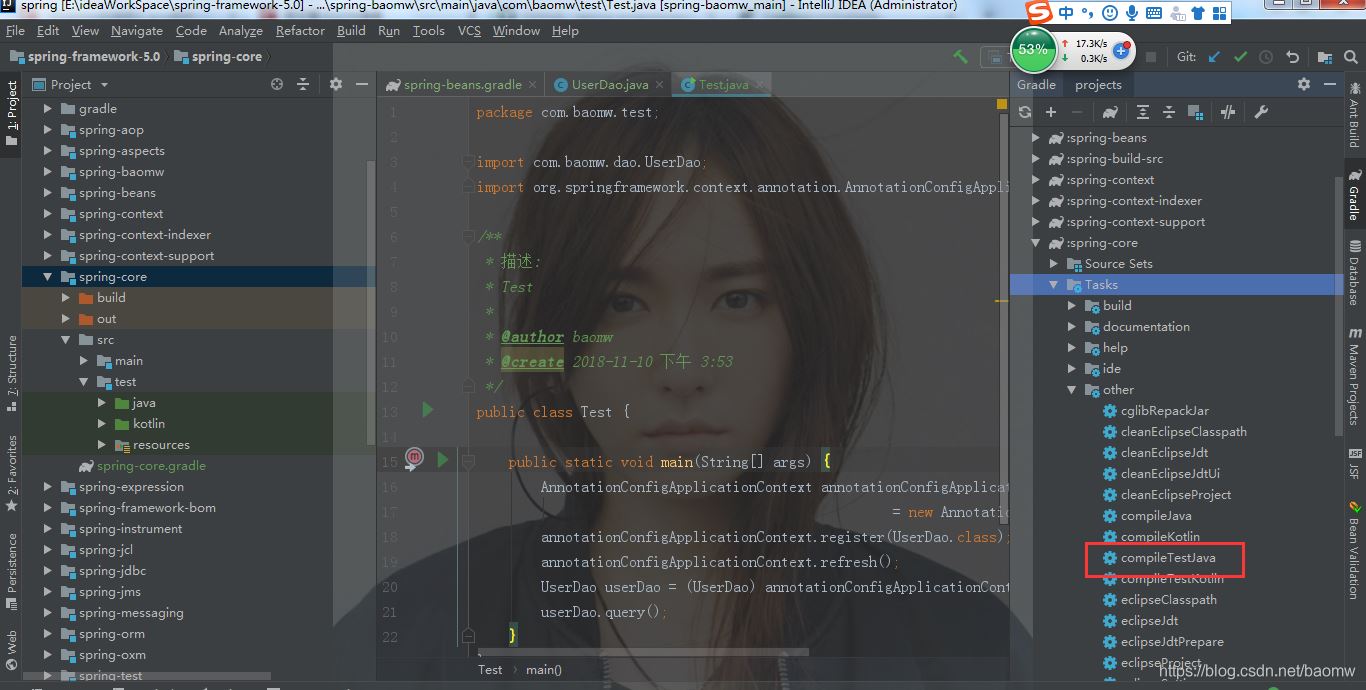
Task: Click Git commit checkmark icon
Action: coord(1240,57)
